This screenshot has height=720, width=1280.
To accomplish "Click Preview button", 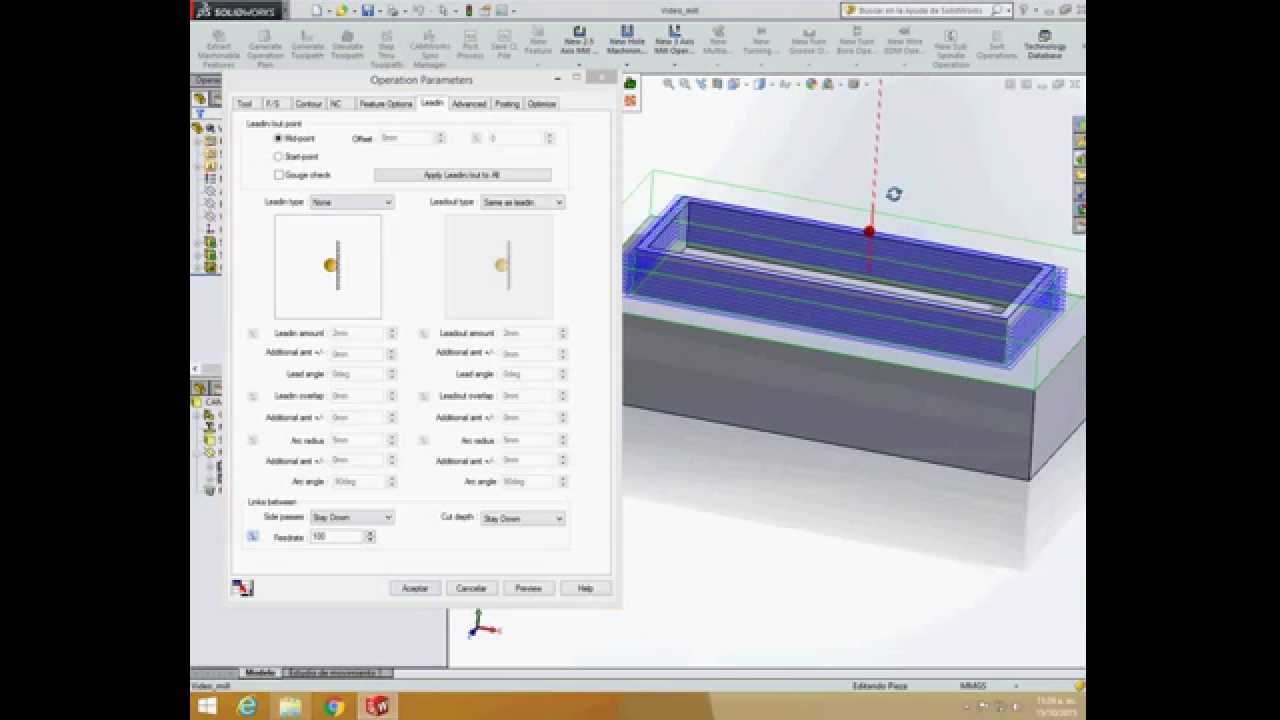I will pos(528,588).
